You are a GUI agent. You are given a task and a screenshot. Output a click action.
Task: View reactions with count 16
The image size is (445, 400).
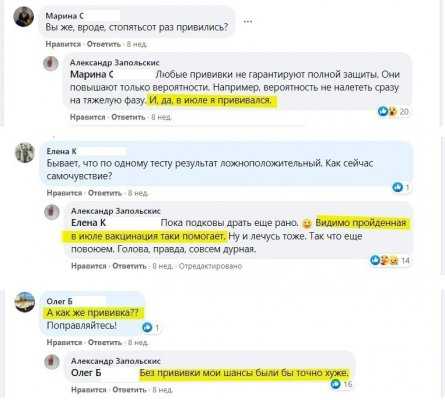(x=341, y=384)
